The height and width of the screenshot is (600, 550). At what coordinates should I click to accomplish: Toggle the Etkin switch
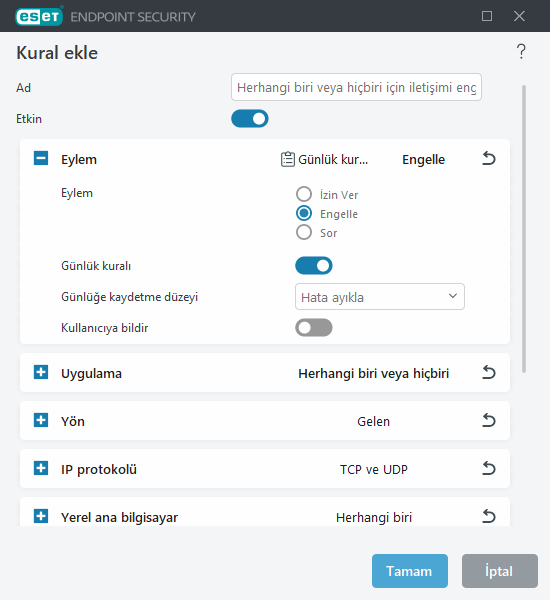[x=250, y=119]
